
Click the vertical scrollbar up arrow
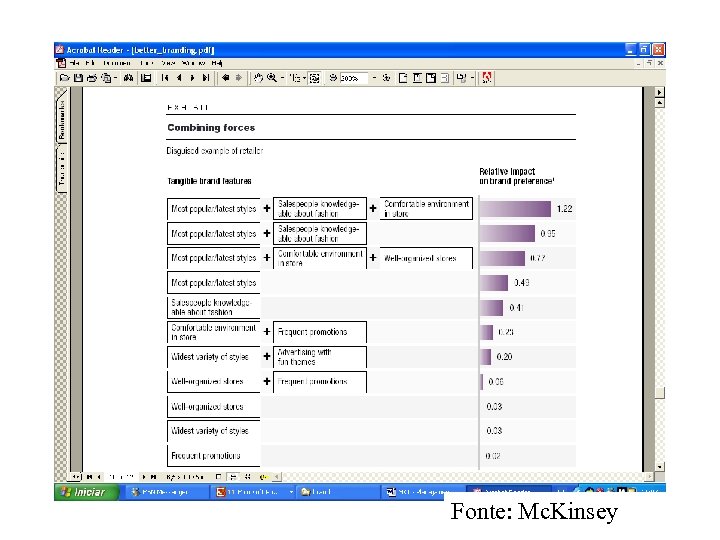(660, 102)
